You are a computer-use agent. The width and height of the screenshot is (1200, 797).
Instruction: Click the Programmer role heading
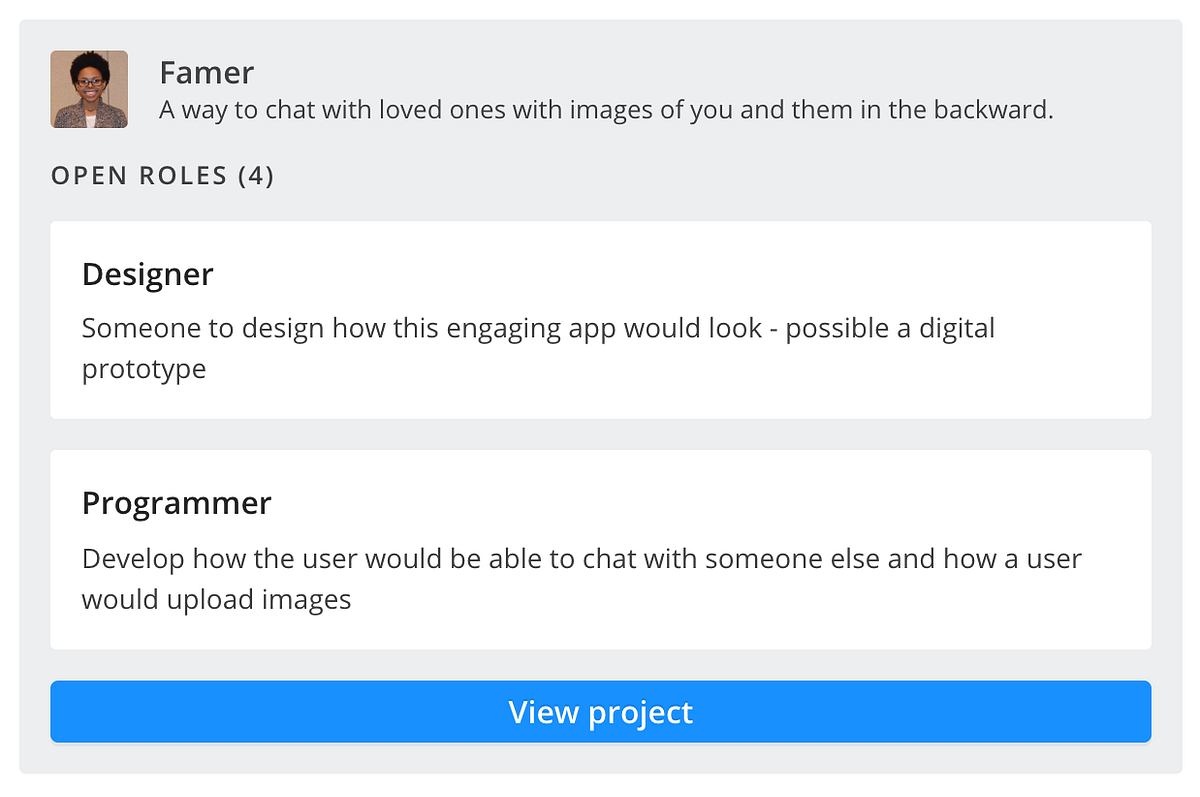[x=177, y=502]
